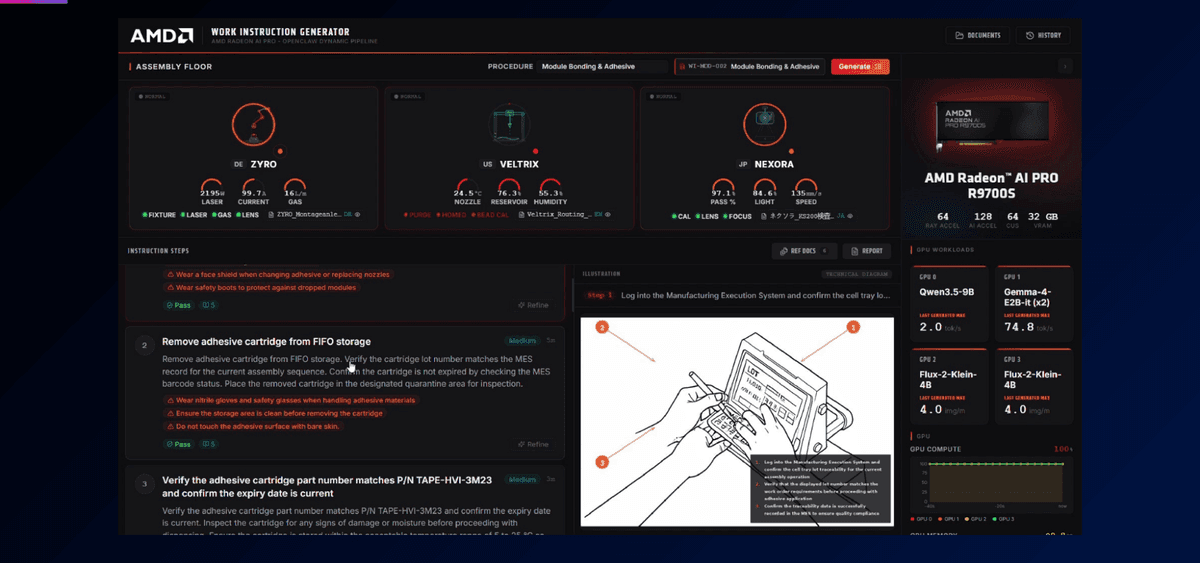Viewport: 1200px width, 563px height.
Task: Select step 3 title Verify the adhesive cartridge part number
Action: point(329,486)
